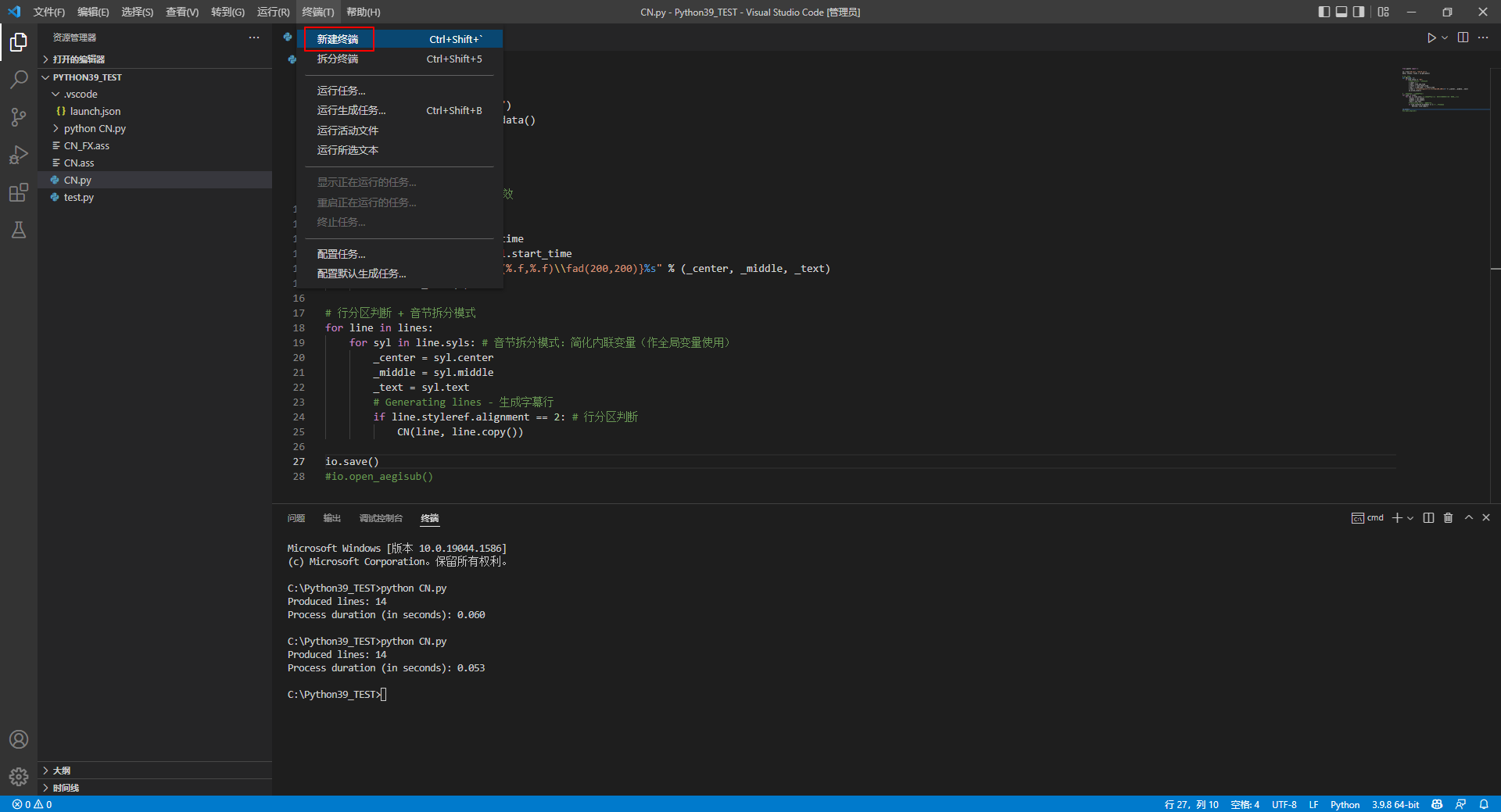Add a new terminal with plus icon
This screenshot has height=812, width=1501.
pyautogui.click(x=1397, y=517)
